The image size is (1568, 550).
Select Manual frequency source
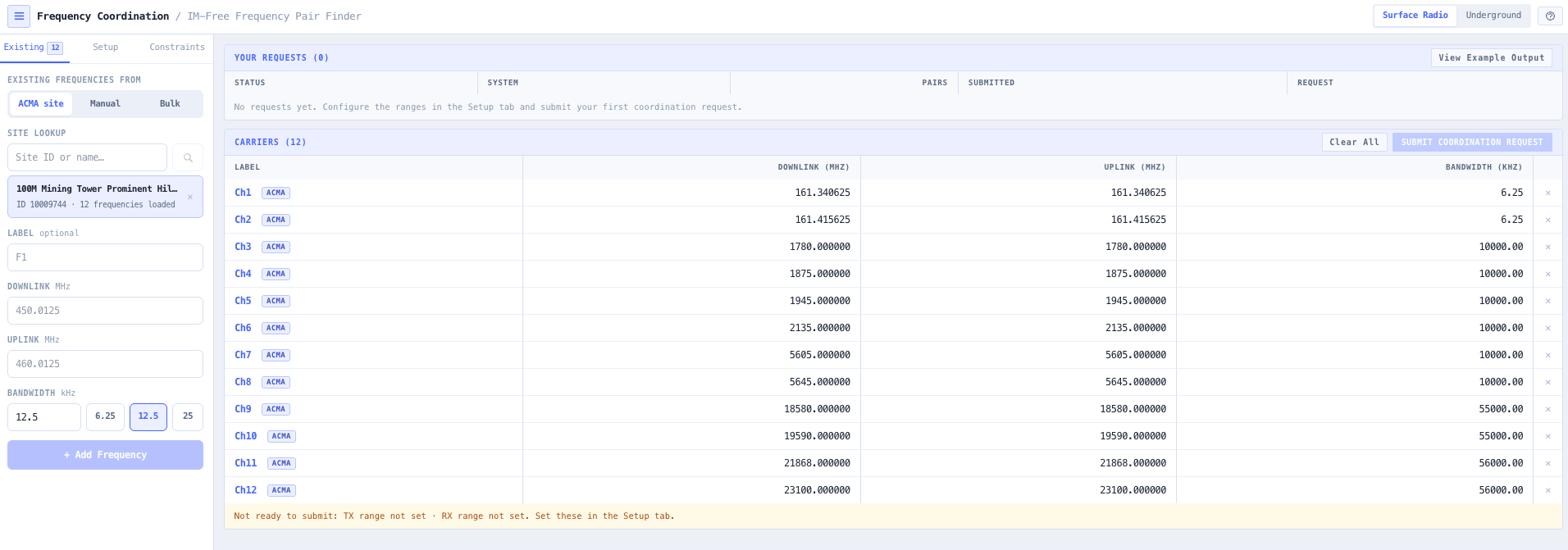click(x=105, y=104)
